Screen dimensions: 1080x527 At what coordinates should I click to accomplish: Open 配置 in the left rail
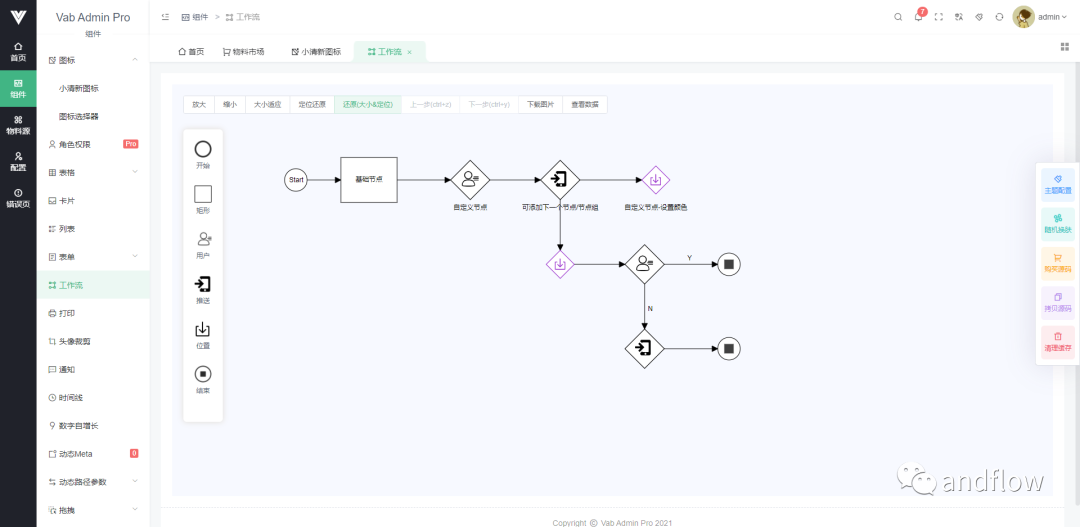(18, 161)
